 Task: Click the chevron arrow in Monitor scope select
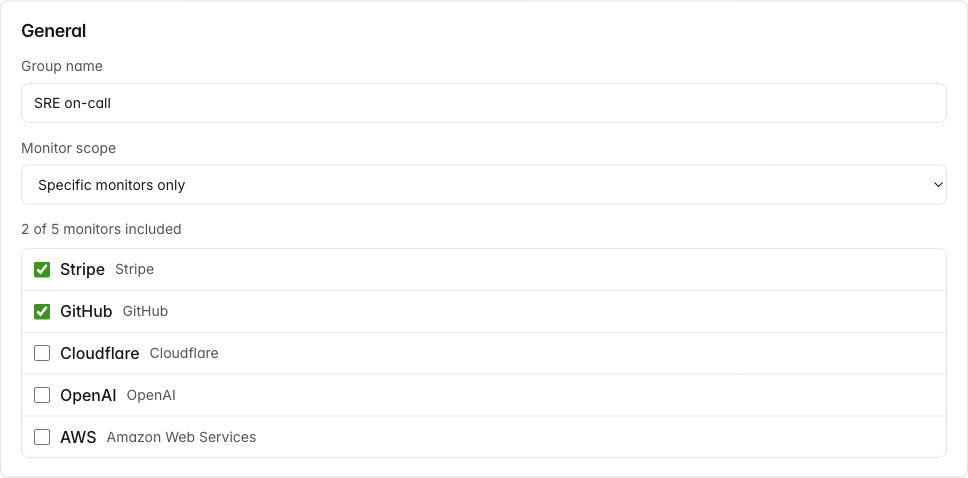coord(937,185)
